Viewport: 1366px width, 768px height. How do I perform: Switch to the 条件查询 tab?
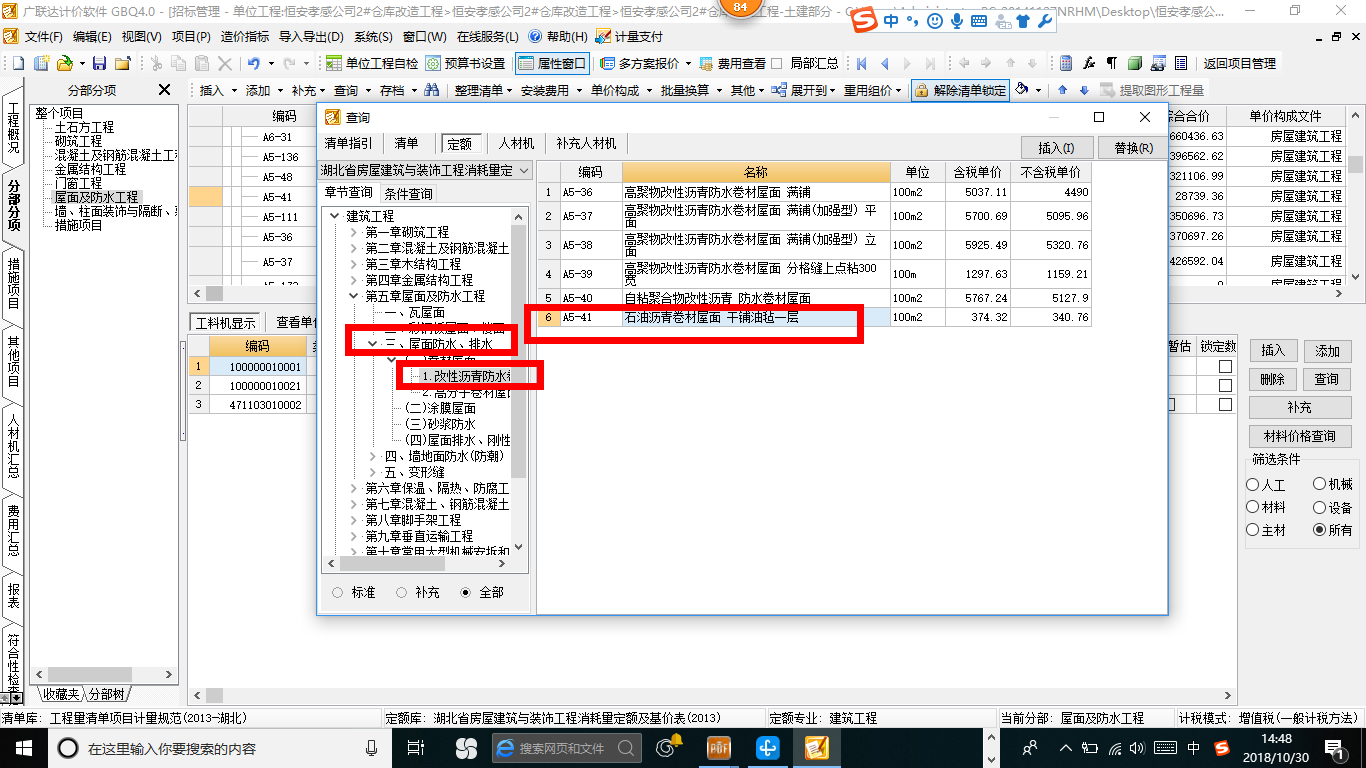tap(408, 193)
